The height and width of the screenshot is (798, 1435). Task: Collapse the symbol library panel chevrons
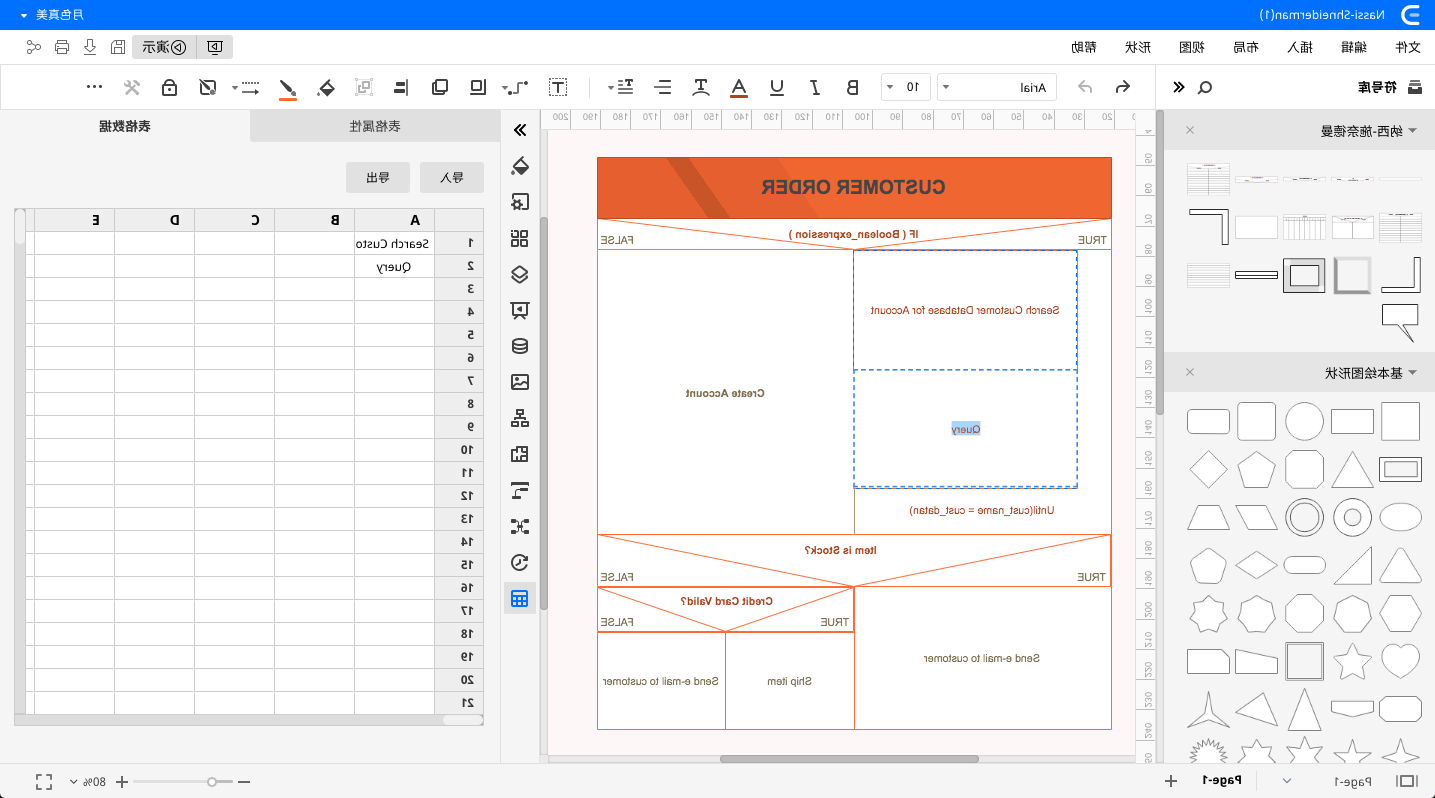[1179, 87]
